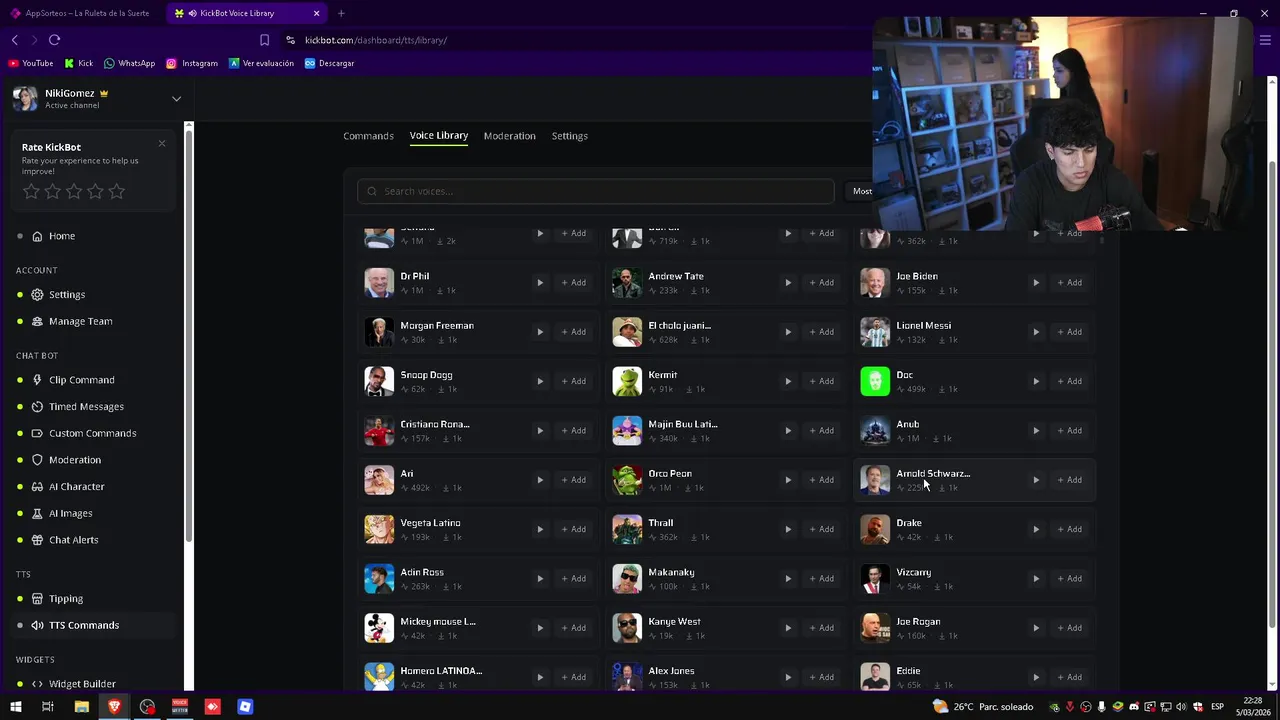Screen dimensions: 1280x720
Task: Open Kick bookmark
Action: (79, 63)
